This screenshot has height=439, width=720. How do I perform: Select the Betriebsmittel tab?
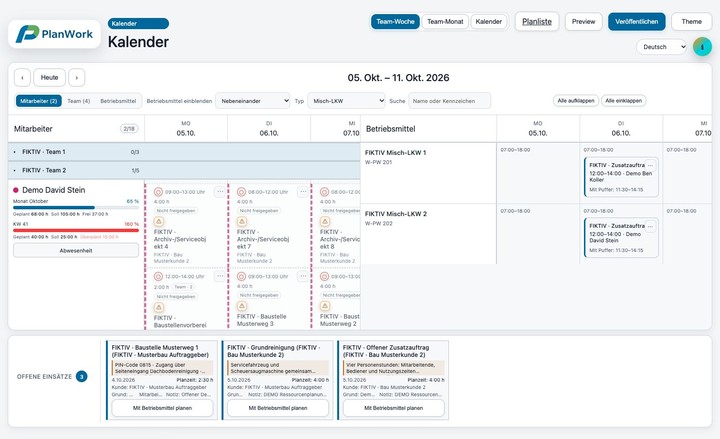point(118,101)
